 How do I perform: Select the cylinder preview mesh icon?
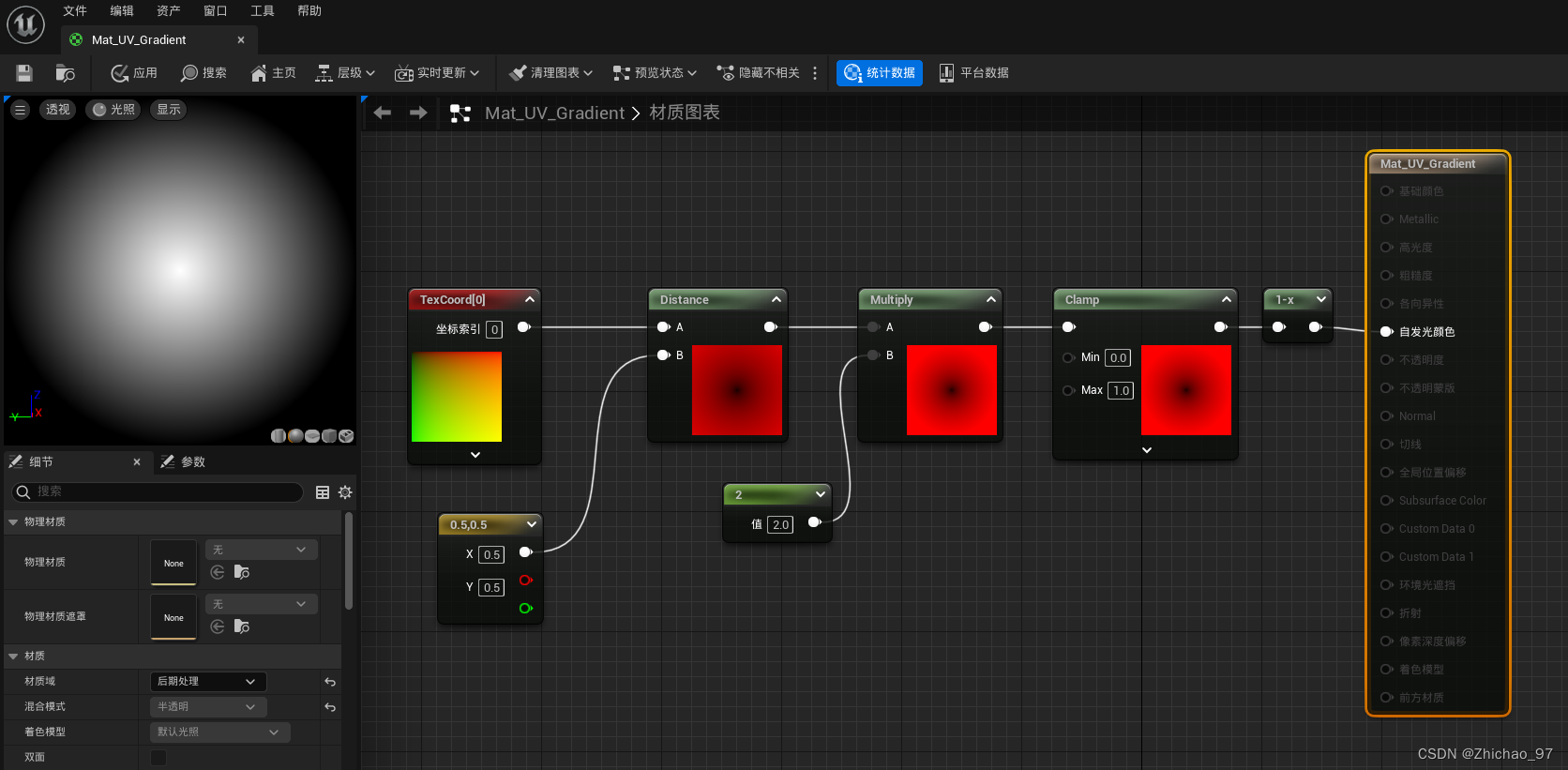pyautogui.click(x=279, y=435)
